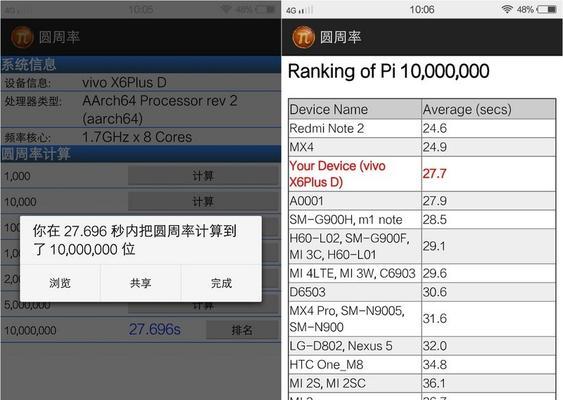Select the dialog message with 27.696 秒
563x400 pixels.
(x=135, y=240)
